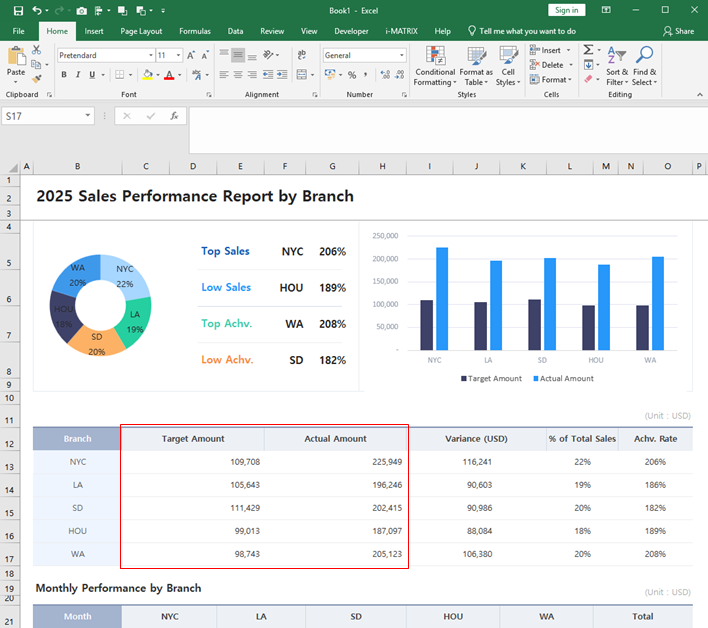Select the Format Painter brush icon
The height and width of the screenshot is (628, 708).
pos(37,79)
